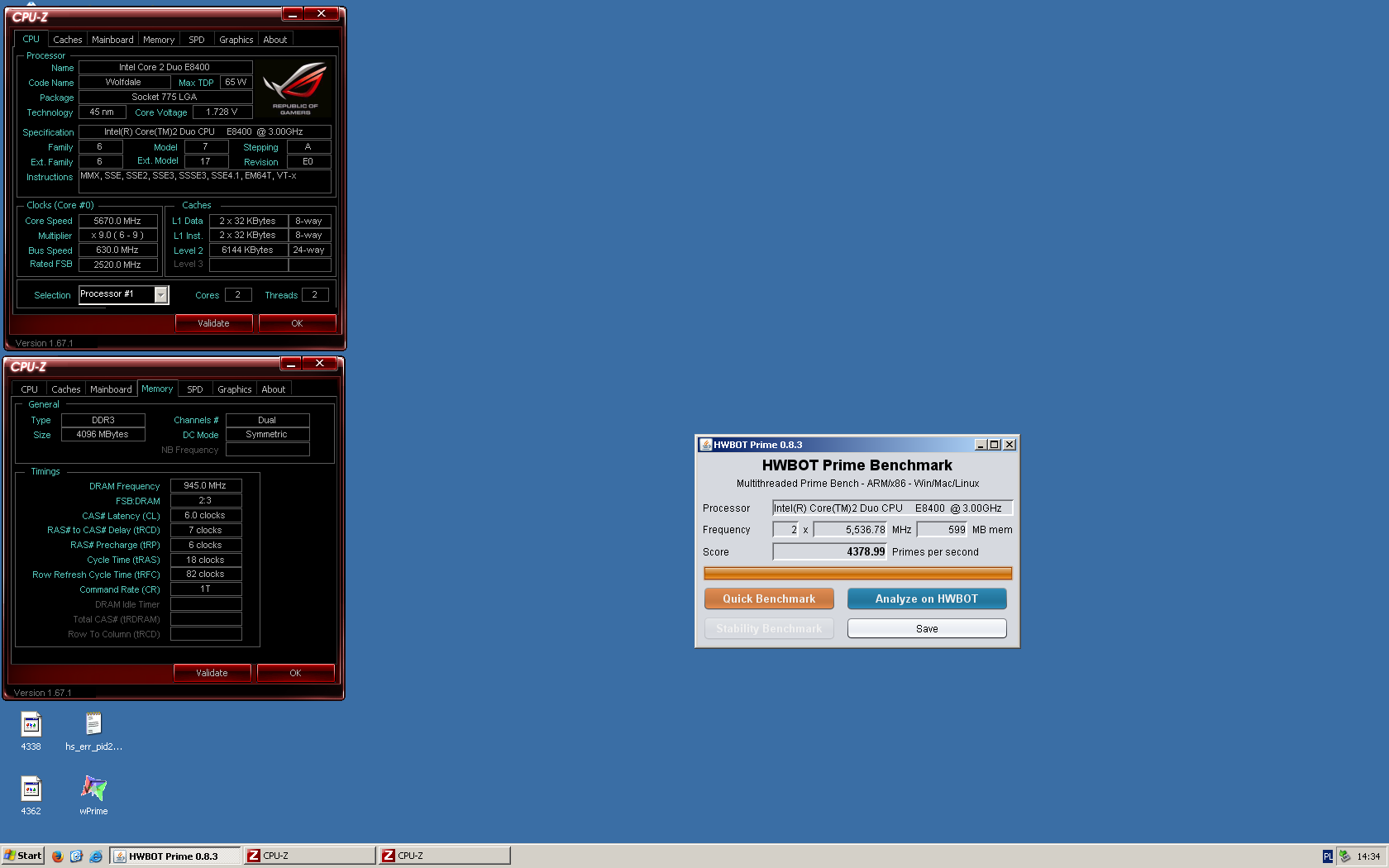Switch to first CPU-Z taskbar button
Image resolution: width=1389 pixels, height=868 pixels.
[x=310, y=856]
